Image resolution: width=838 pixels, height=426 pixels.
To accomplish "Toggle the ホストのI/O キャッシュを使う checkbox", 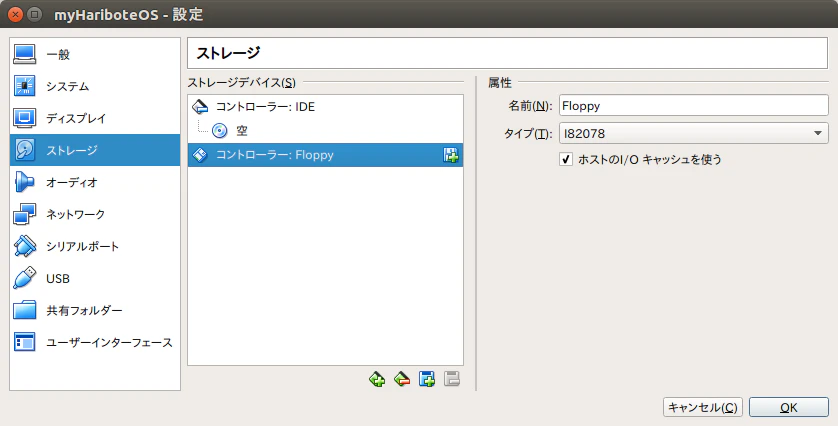I will tap(566, 159).
